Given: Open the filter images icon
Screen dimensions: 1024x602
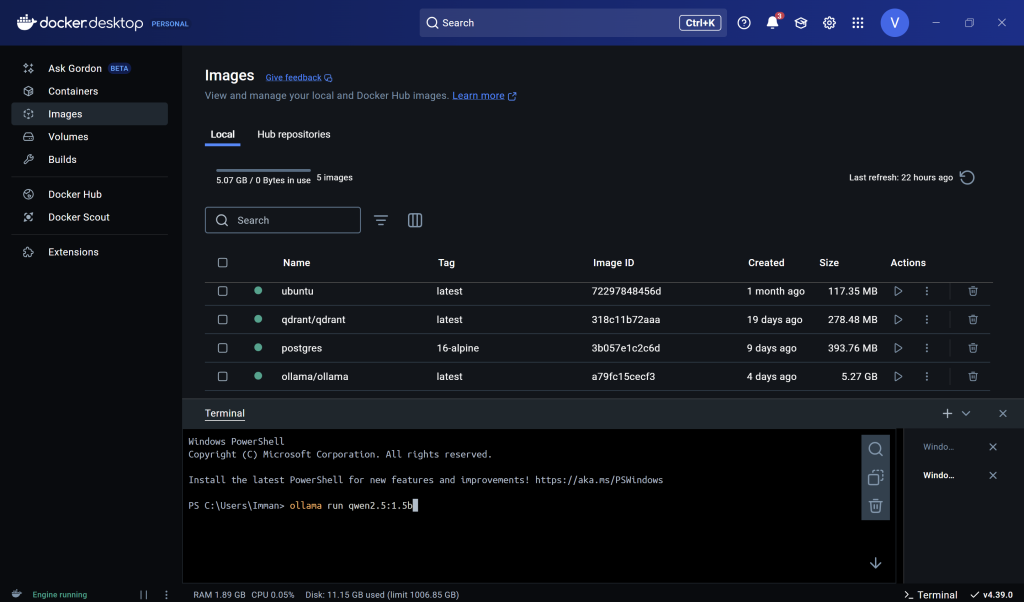Looking at the screenshot, I should pos(381,221).
